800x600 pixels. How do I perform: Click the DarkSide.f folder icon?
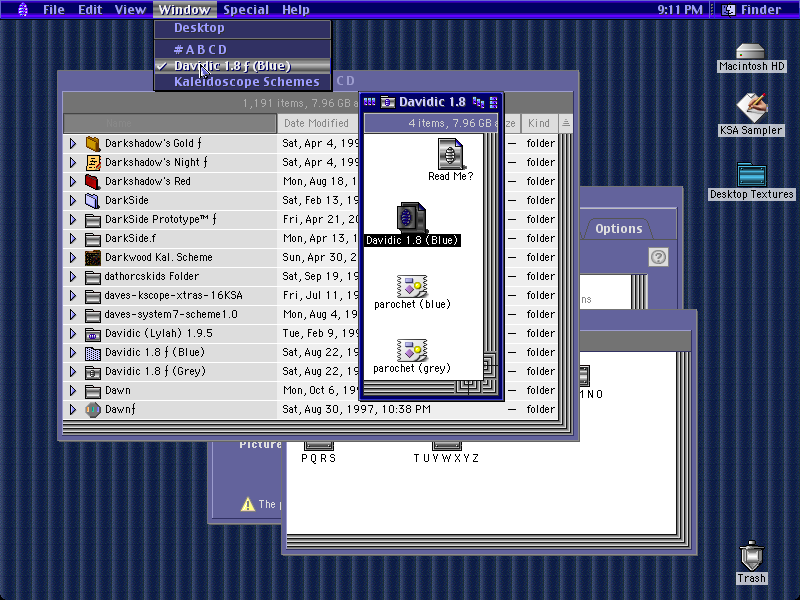coord(92,238)
